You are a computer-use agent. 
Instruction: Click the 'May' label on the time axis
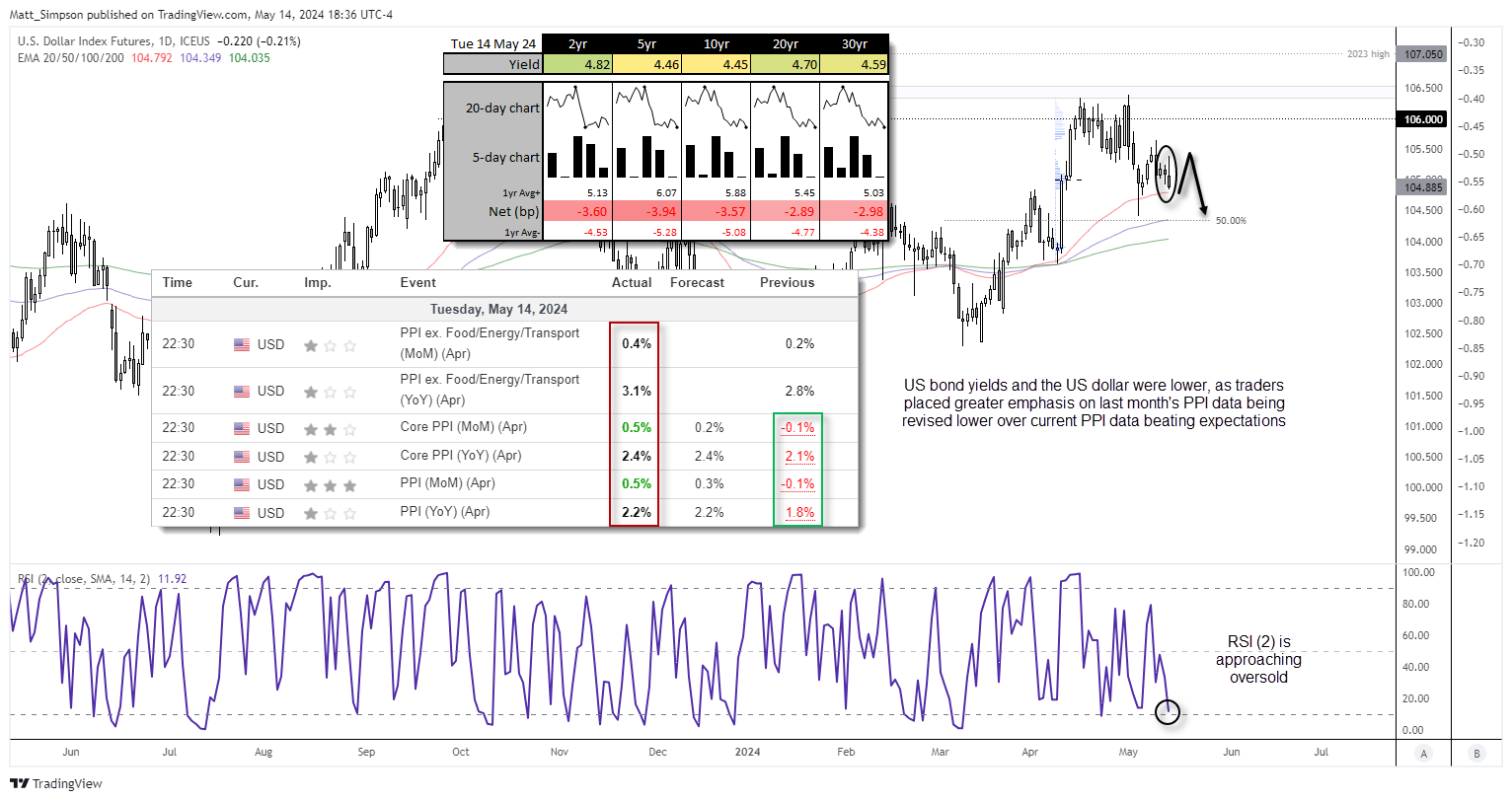pyautogui.click(x=1128, y=752)
